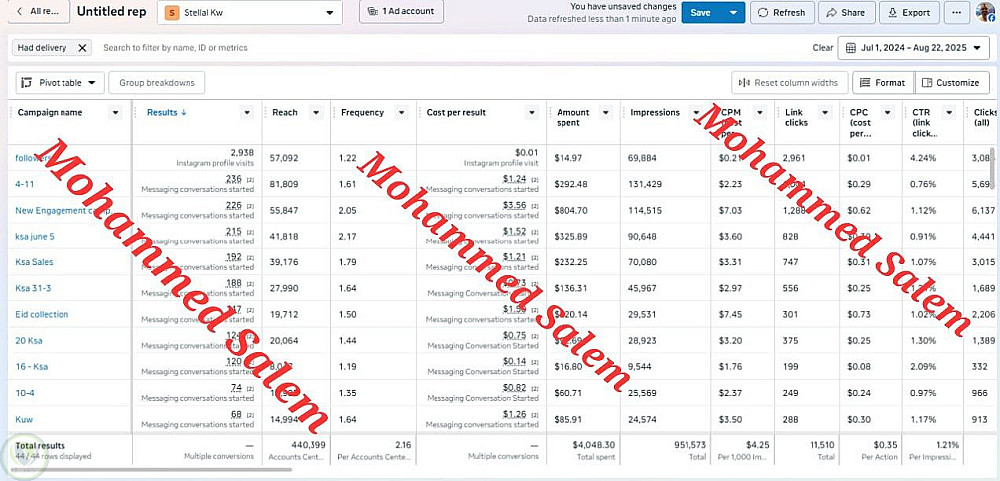Image resolution: width=1000 pixels, height=481 pixels.
Task: Select the 4.24% CTR cell
Action: pyautogui.click(x=923, y=158)
